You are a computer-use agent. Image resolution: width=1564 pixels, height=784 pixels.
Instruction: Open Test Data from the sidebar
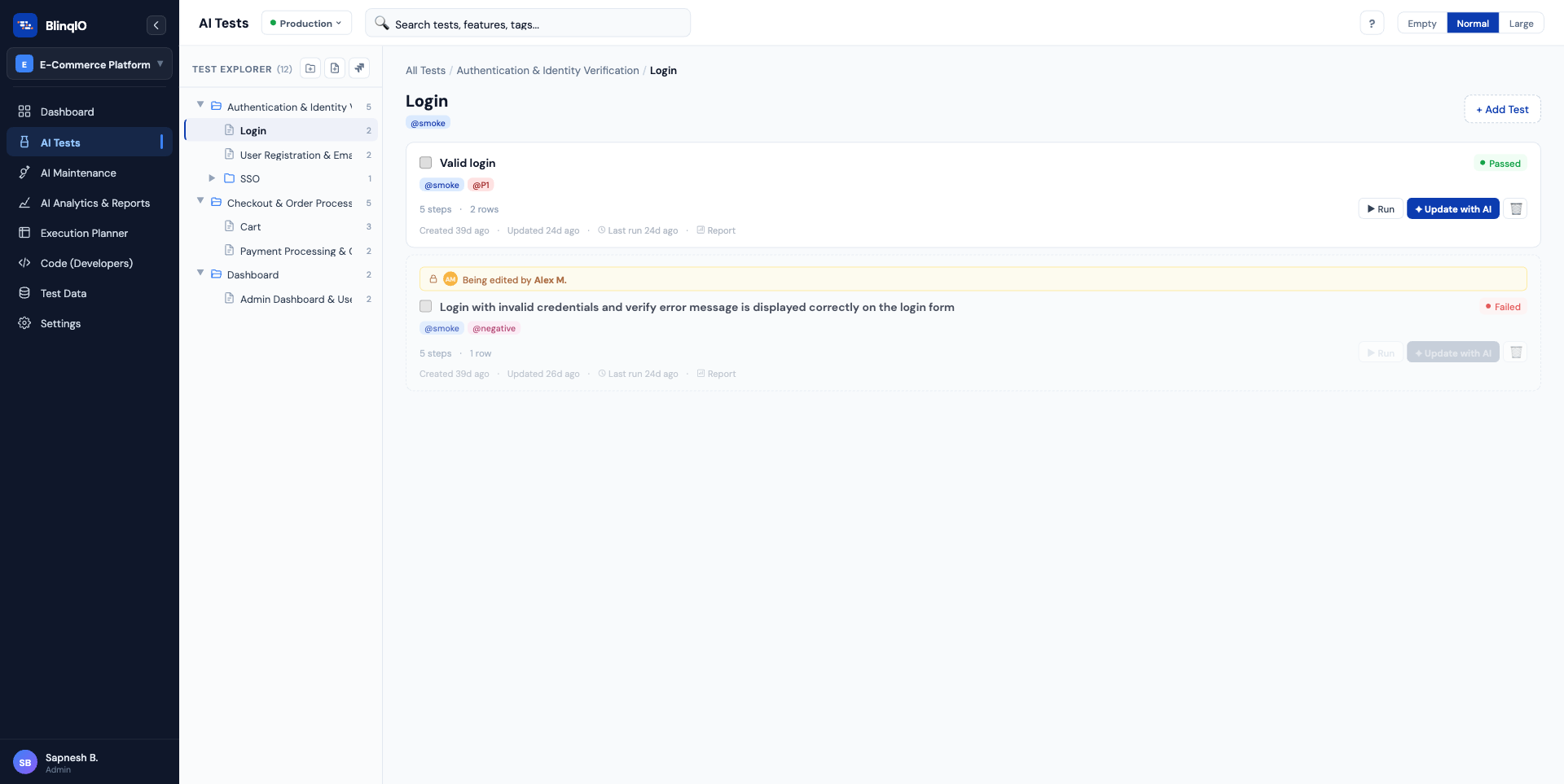click(x=64, y=293)
